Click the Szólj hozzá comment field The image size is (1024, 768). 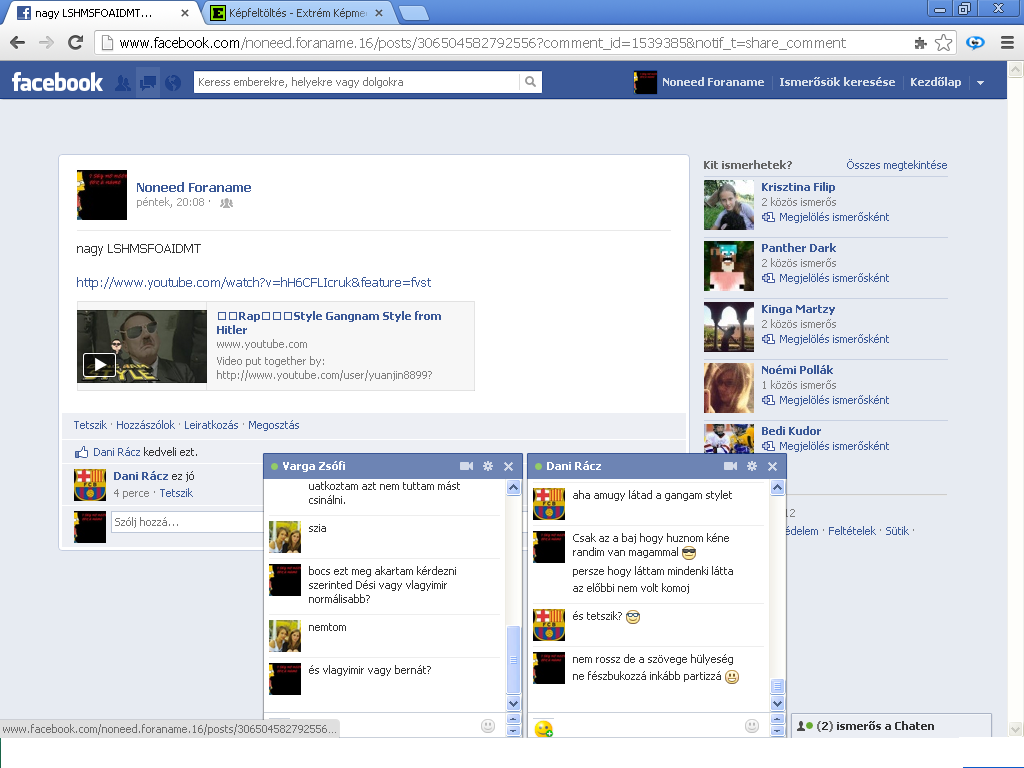tap(187, 522)
